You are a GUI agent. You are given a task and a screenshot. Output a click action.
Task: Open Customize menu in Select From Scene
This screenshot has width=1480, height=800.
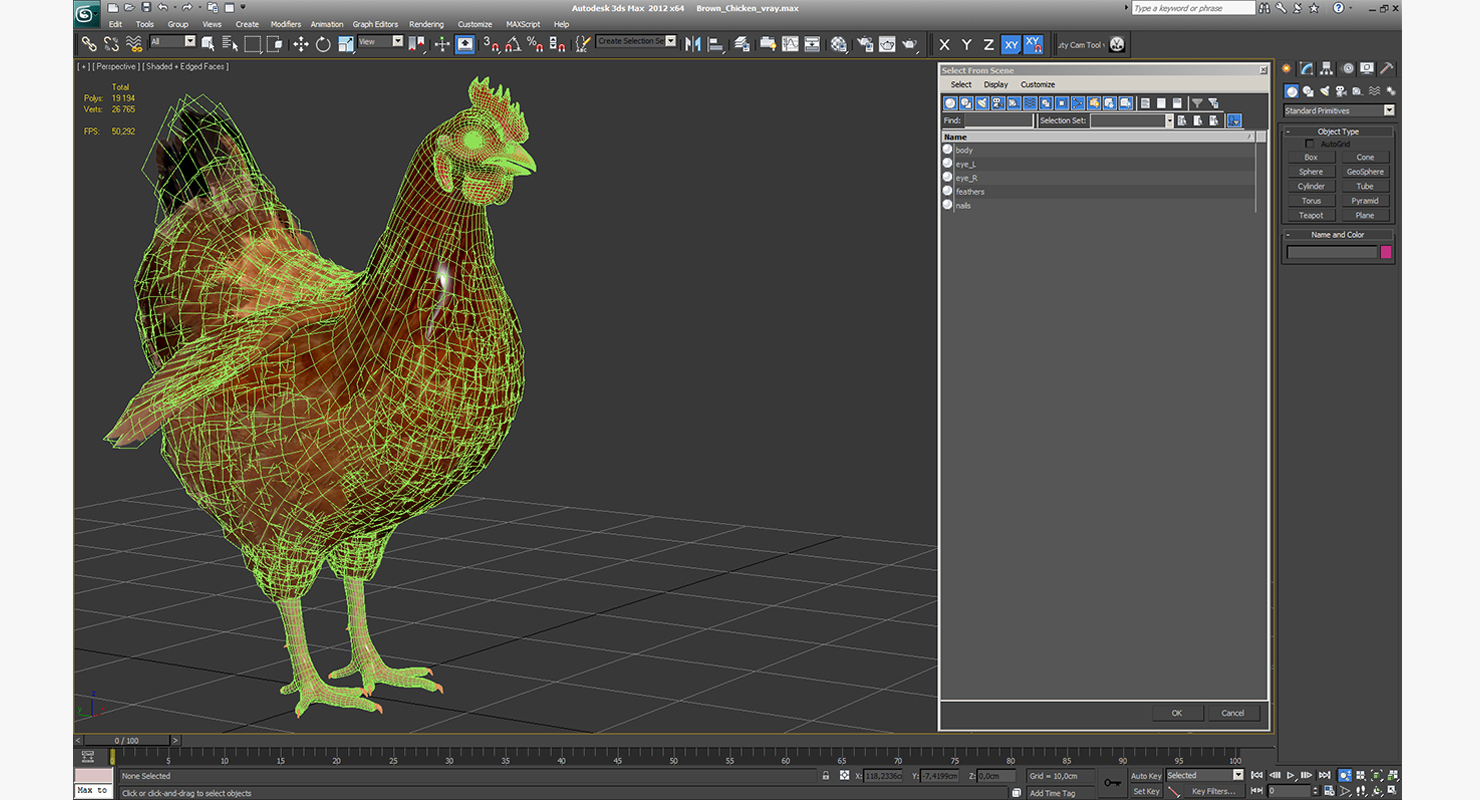(x=1038, y=85)
